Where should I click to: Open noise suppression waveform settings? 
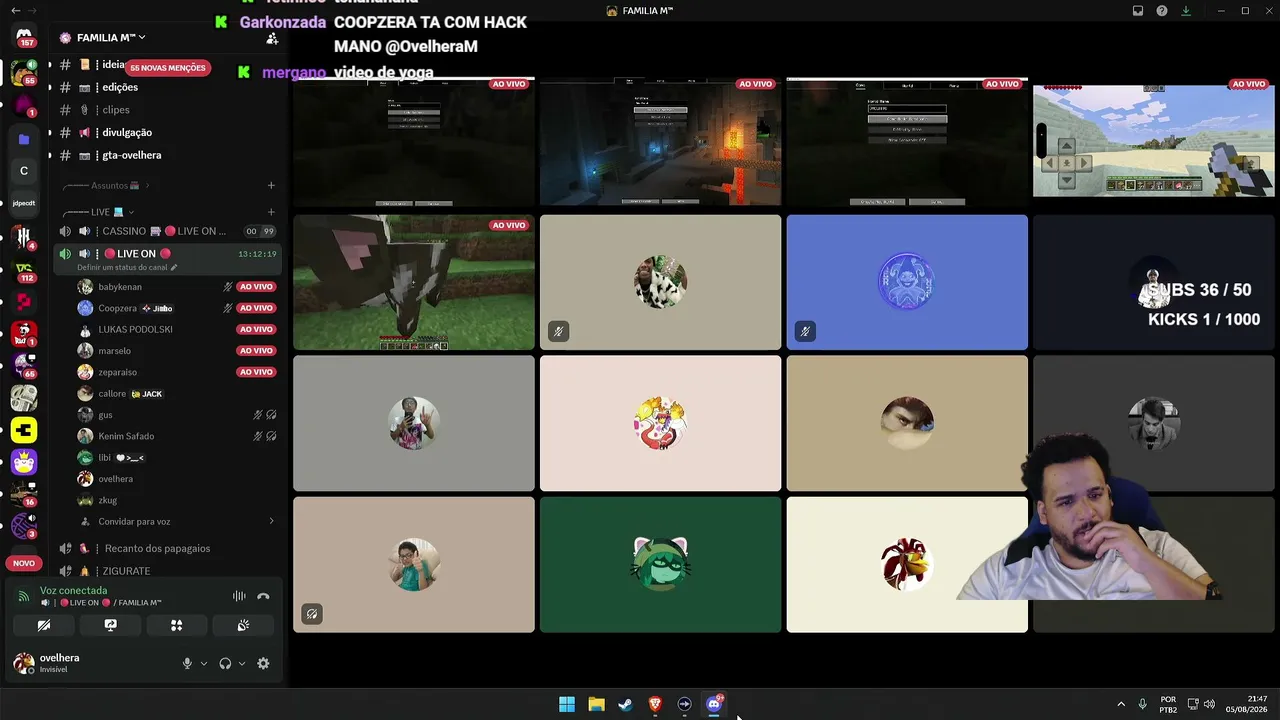(x=239, y=596)
